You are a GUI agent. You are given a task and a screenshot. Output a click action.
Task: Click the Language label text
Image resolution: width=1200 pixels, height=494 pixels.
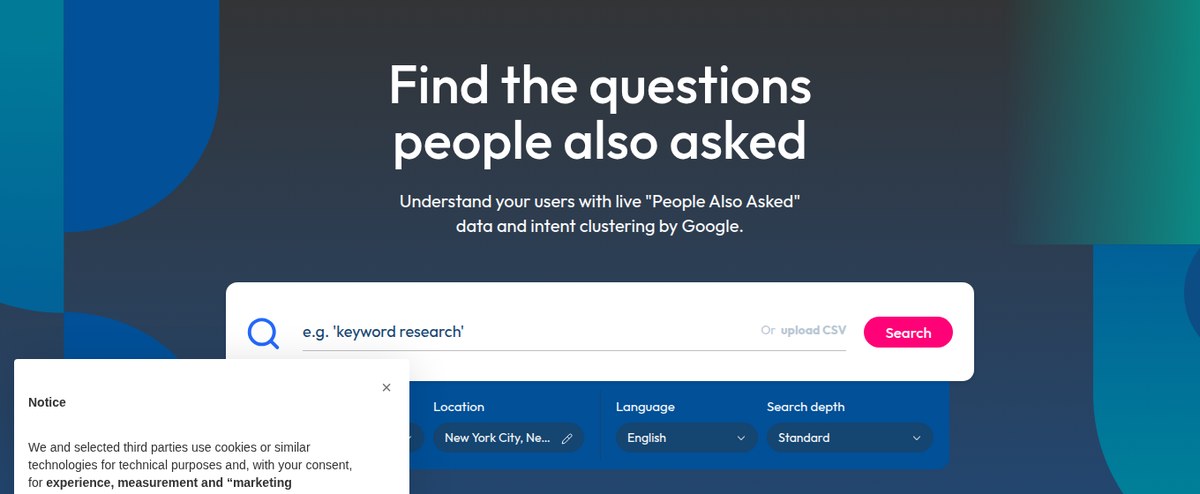pos(645,407)
